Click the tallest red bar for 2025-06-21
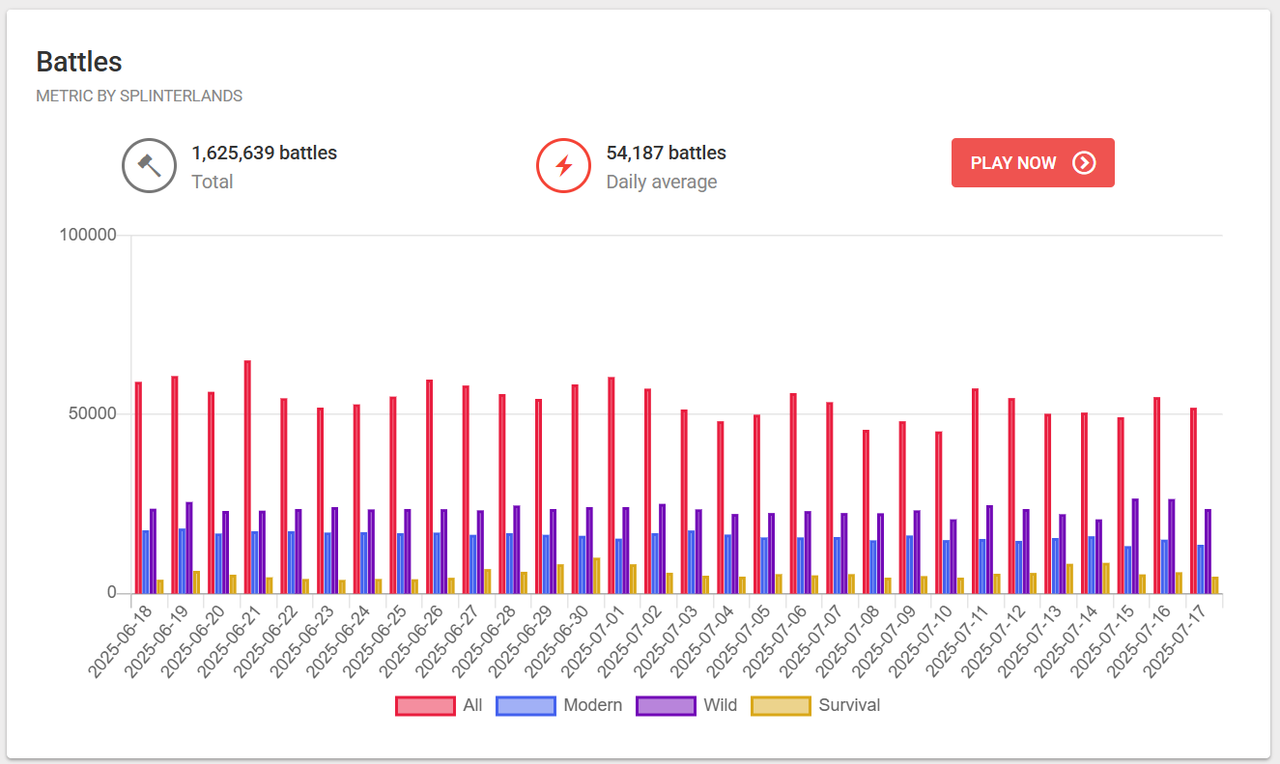Viewport: 1280px width, 764px height. click(x=247, y=477)
